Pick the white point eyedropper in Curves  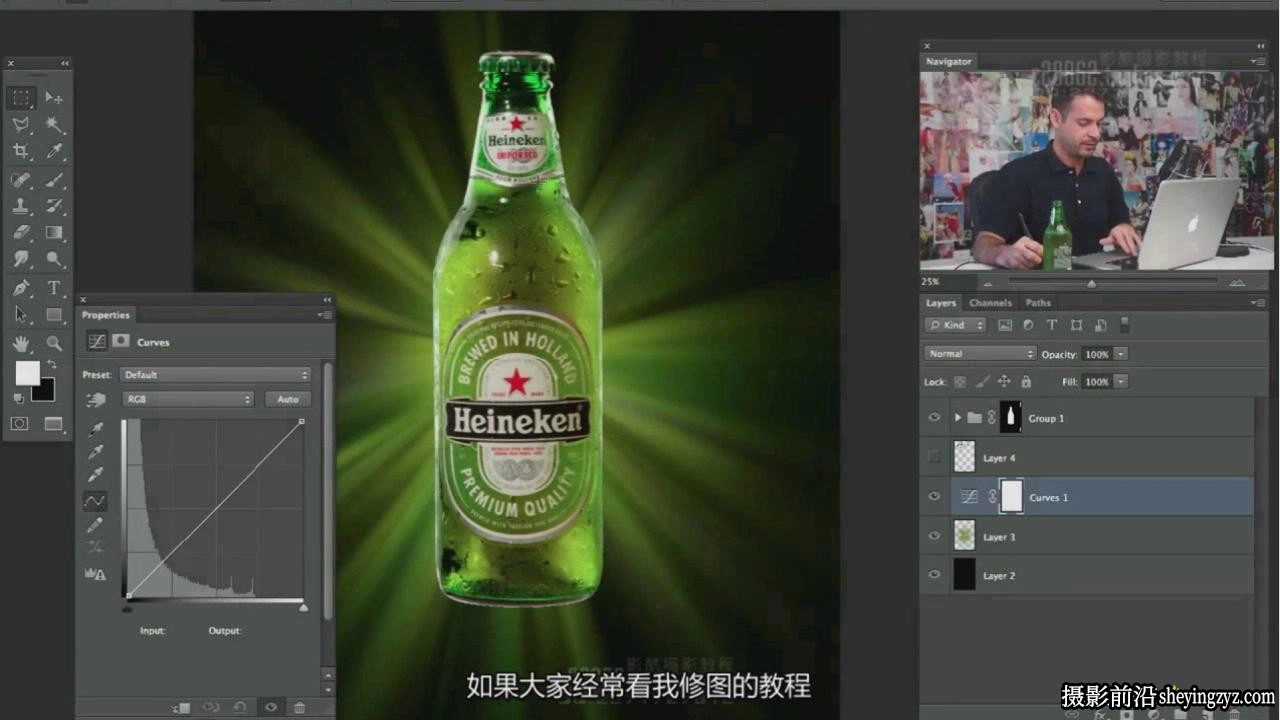coord(96,475)
